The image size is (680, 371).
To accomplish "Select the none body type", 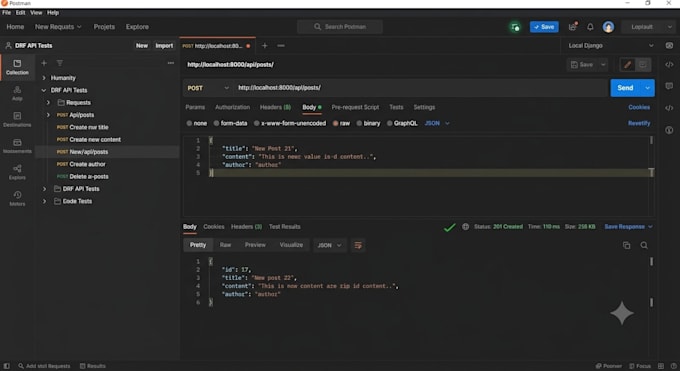I will click(196, 123).
